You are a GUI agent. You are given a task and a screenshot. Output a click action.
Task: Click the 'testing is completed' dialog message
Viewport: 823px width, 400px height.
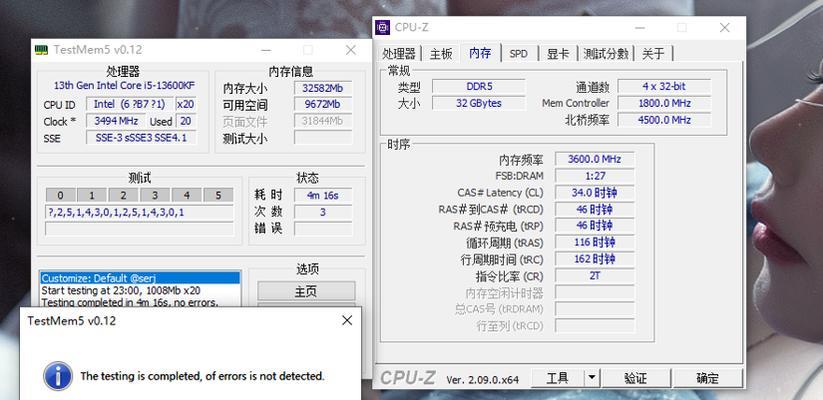pyautogui.click(x=203, y=376)
